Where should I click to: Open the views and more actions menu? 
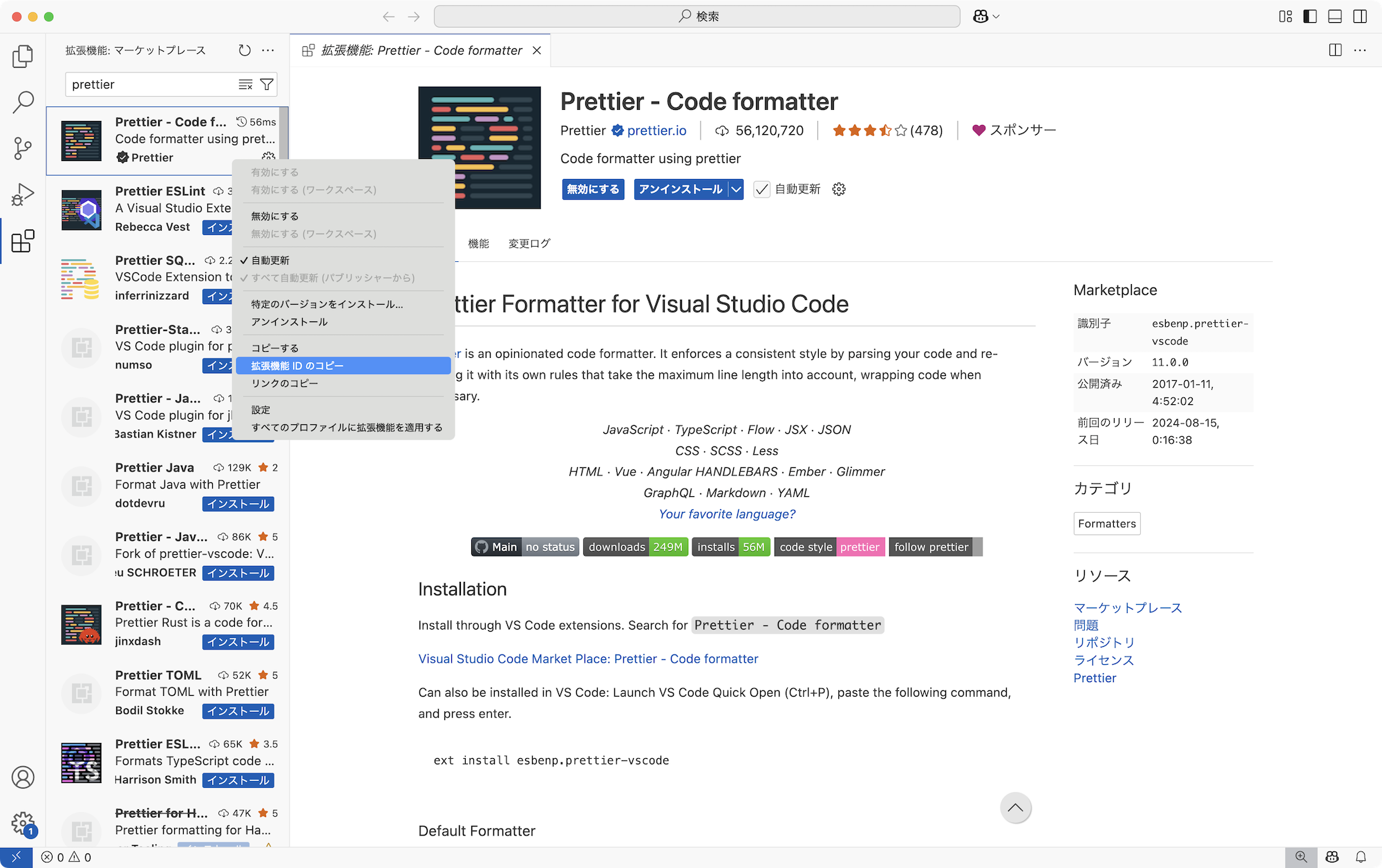[x=268, y=50]
